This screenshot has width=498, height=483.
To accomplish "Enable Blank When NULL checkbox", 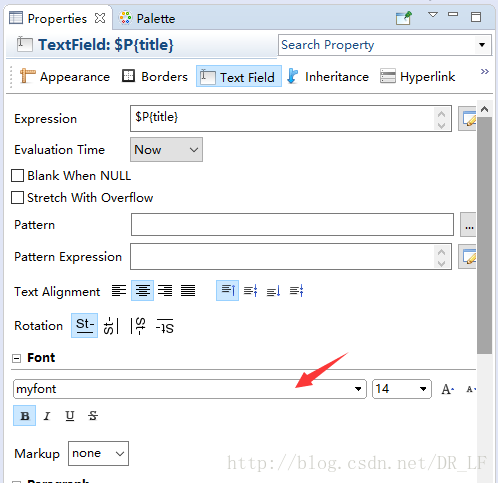I will (x=17, y=176).
